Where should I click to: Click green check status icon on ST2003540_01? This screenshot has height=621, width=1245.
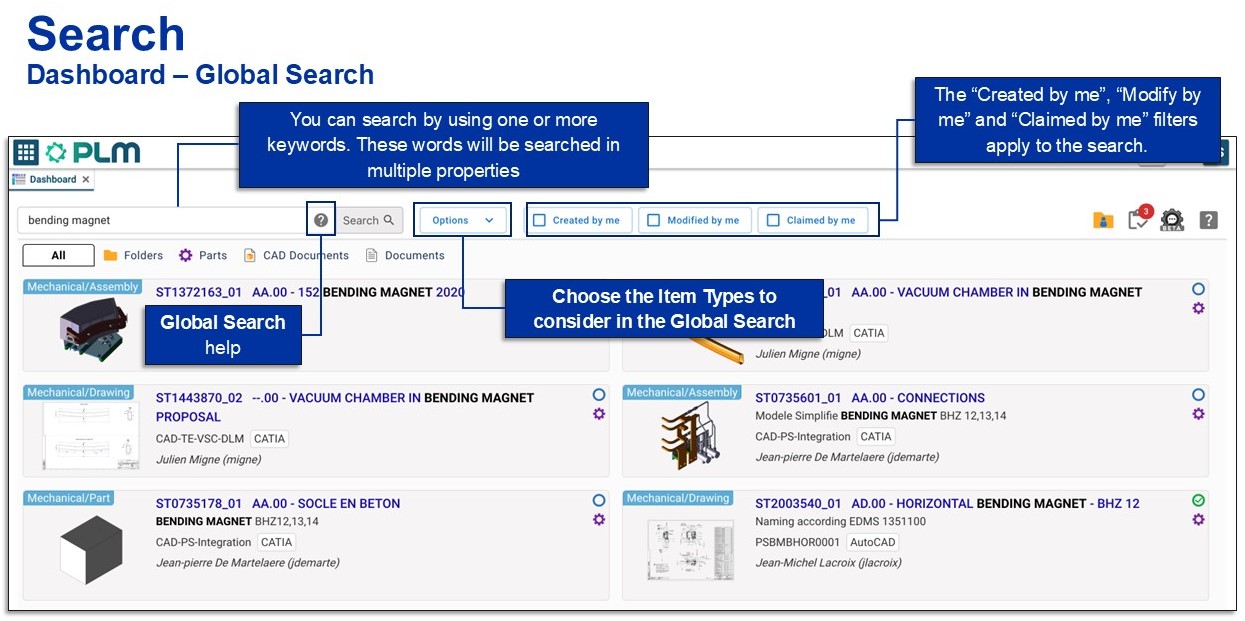pyautogui.click(x=1198, y=500)
